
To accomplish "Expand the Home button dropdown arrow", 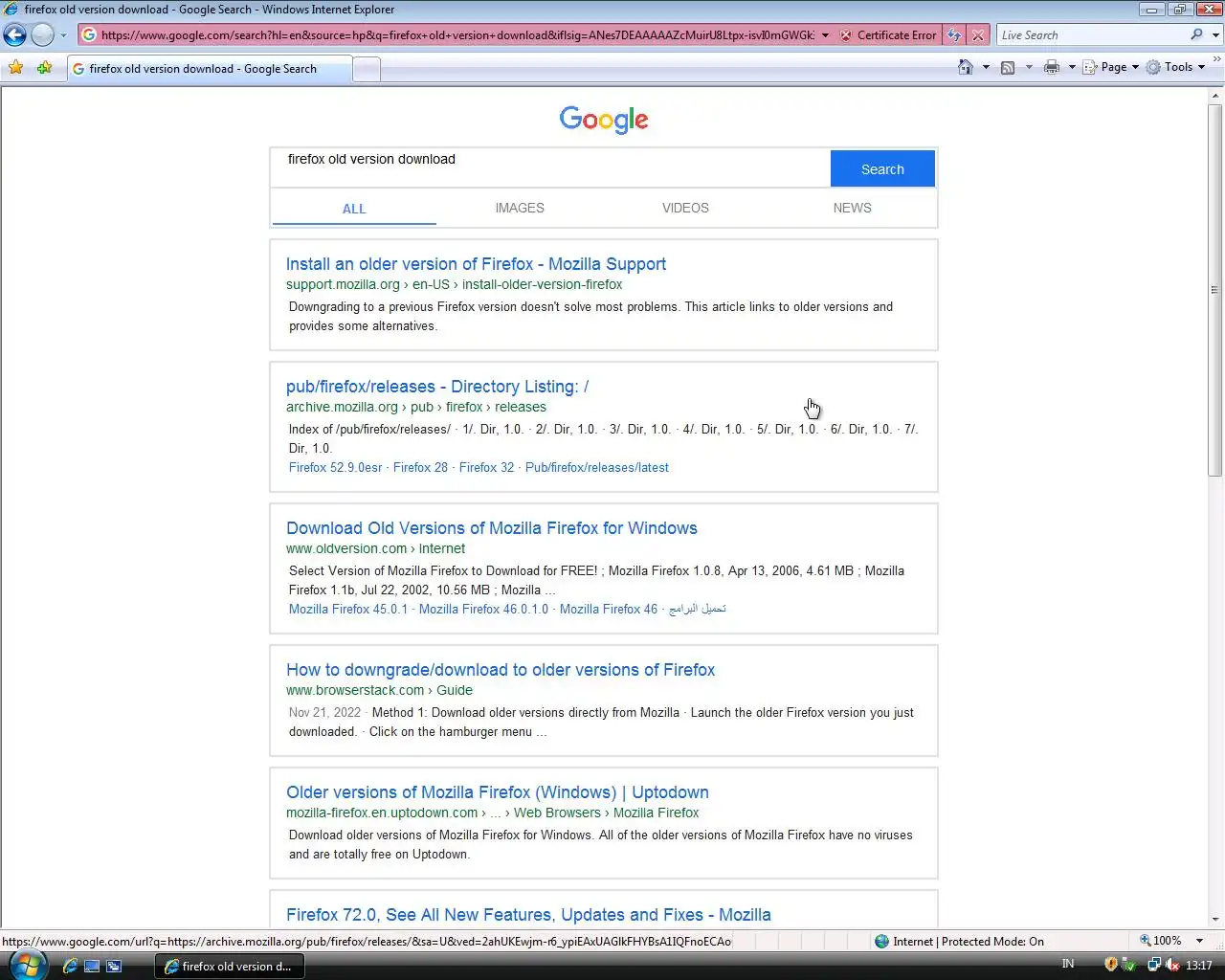I will point(986,67).
